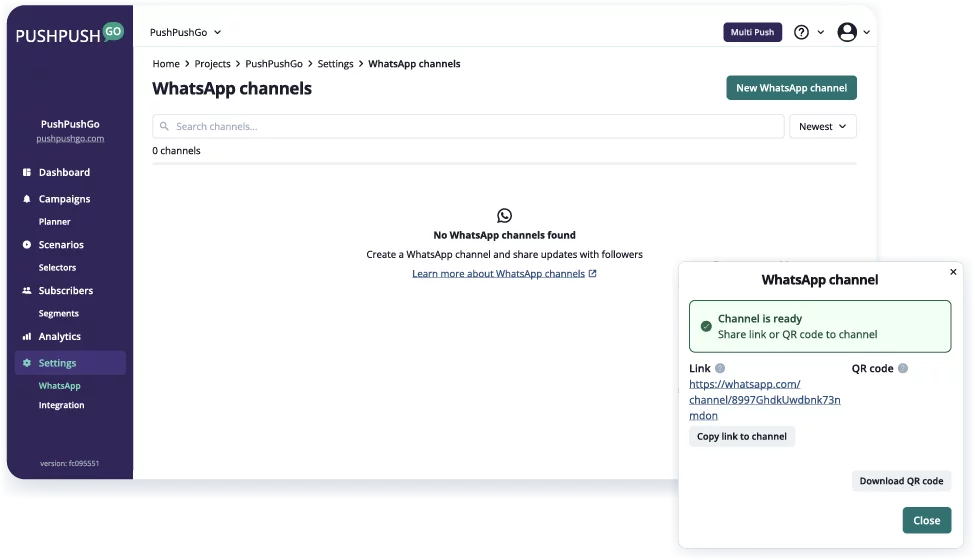
Task: Click PushPushGo in the breadcrumb
Action: click(x=274, y=64)
